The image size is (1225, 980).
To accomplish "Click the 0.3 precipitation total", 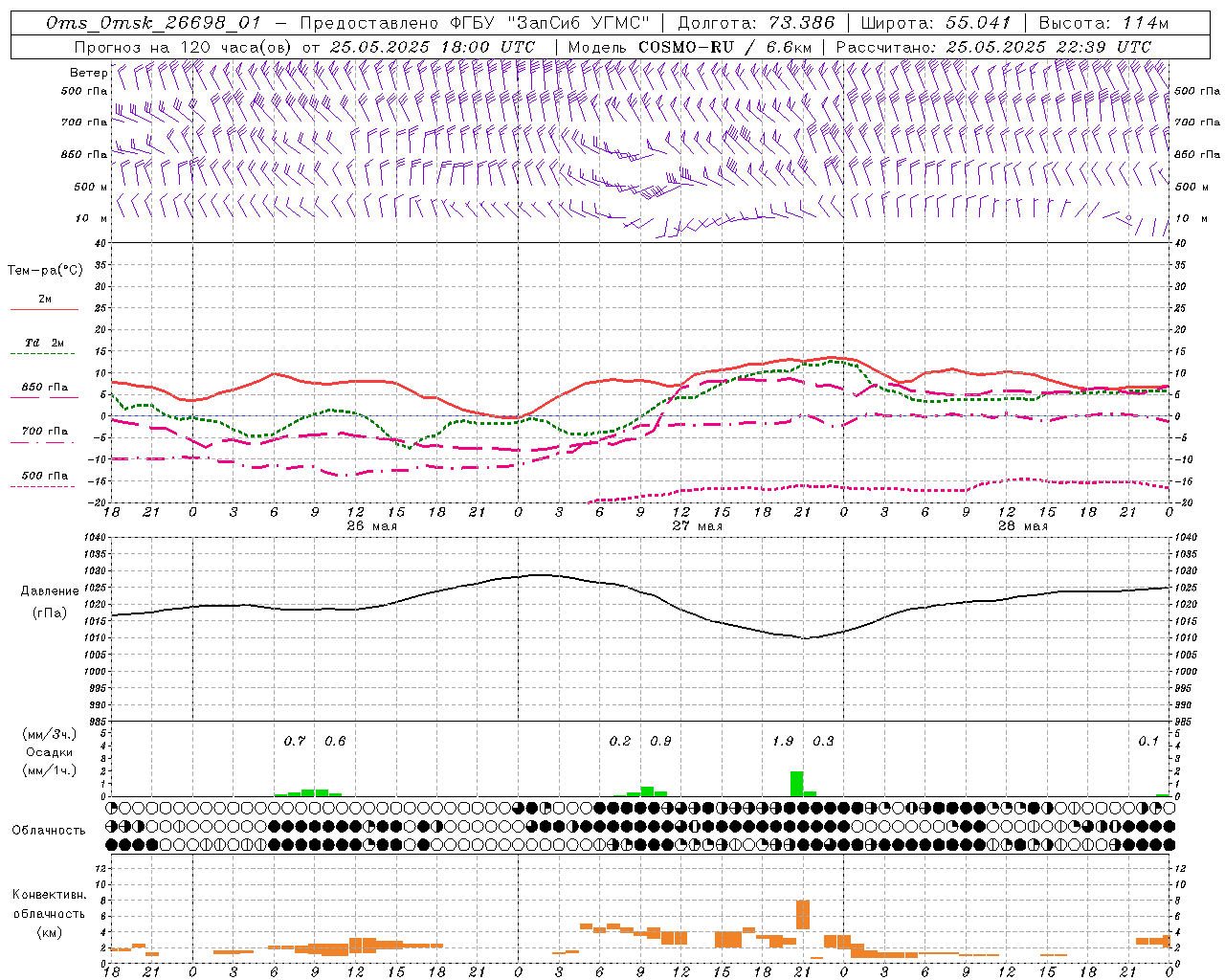I will coord(823,741).
